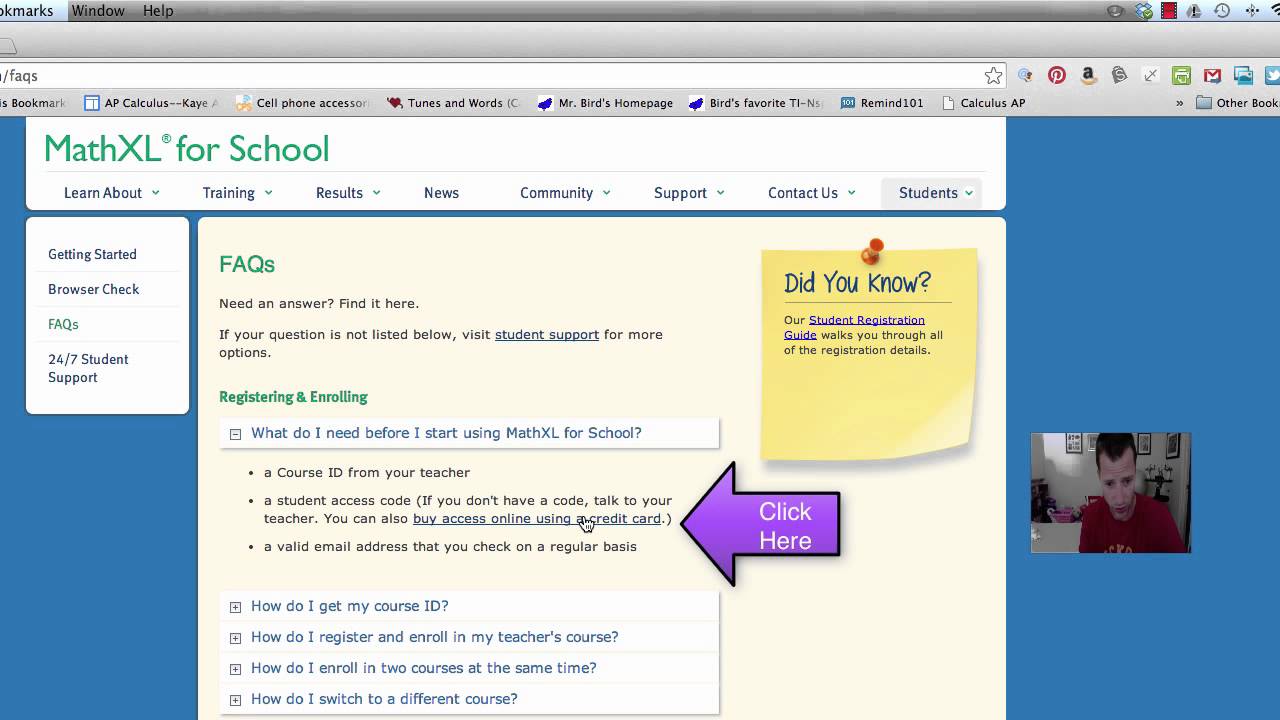Open 24/7 Student Support sidebar link
The height and width of the screenshot is (720, 1280).
88,368
